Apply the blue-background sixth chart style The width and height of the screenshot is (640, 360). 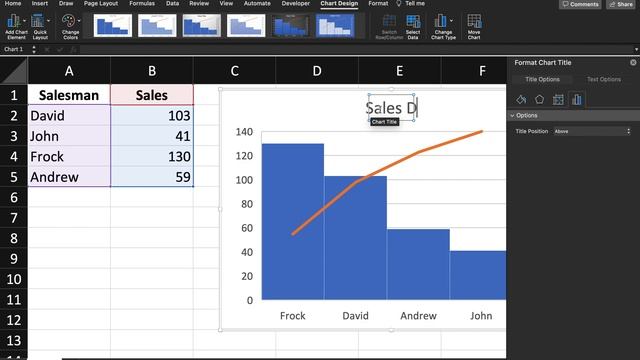coord(335,26)
